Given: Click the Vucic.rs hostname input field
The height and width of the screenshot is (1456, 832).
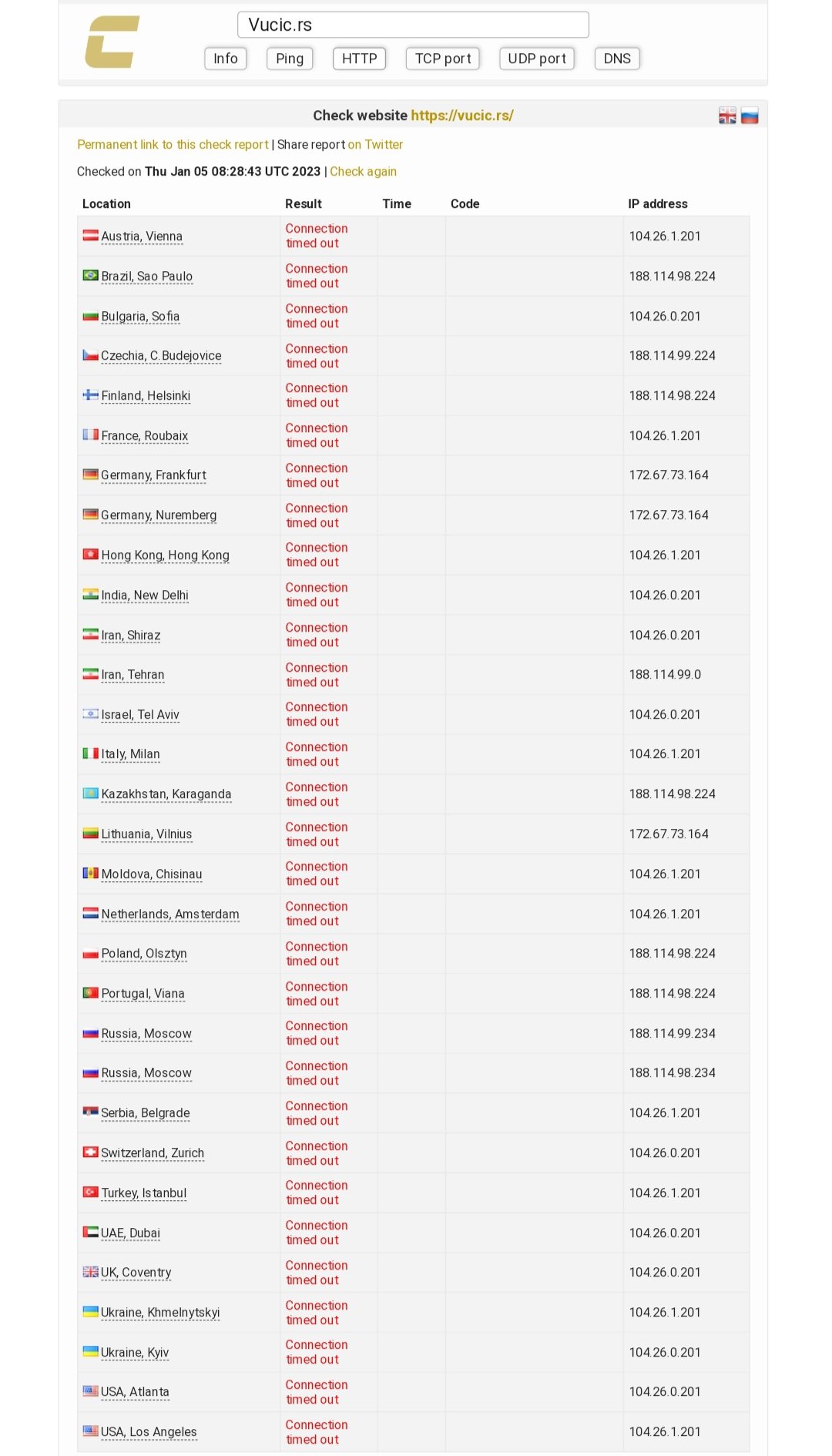Looking at the screenshot, I should (x=413, y=25).
